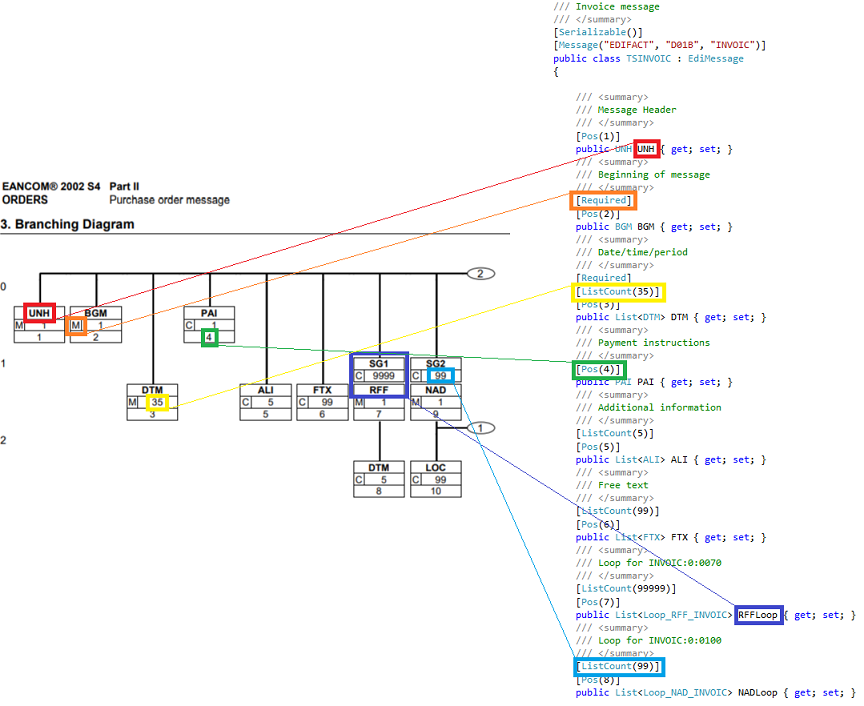
Task: Select the Message("EDIFACT", "D01B", "INVOIC") attribute line
Action: coord(660,45)
